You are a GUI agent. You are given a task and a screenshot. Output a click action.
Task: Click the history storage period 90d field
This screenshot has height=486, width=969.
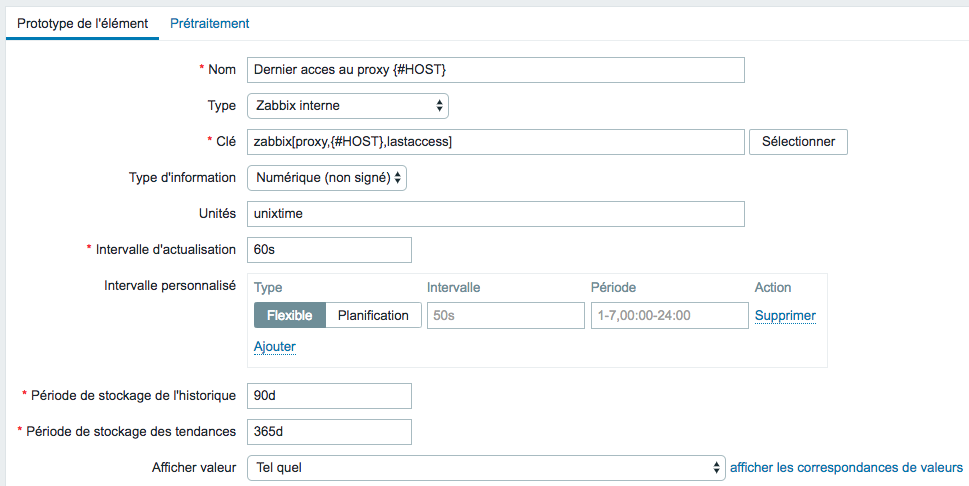click(x=329, y=396)
